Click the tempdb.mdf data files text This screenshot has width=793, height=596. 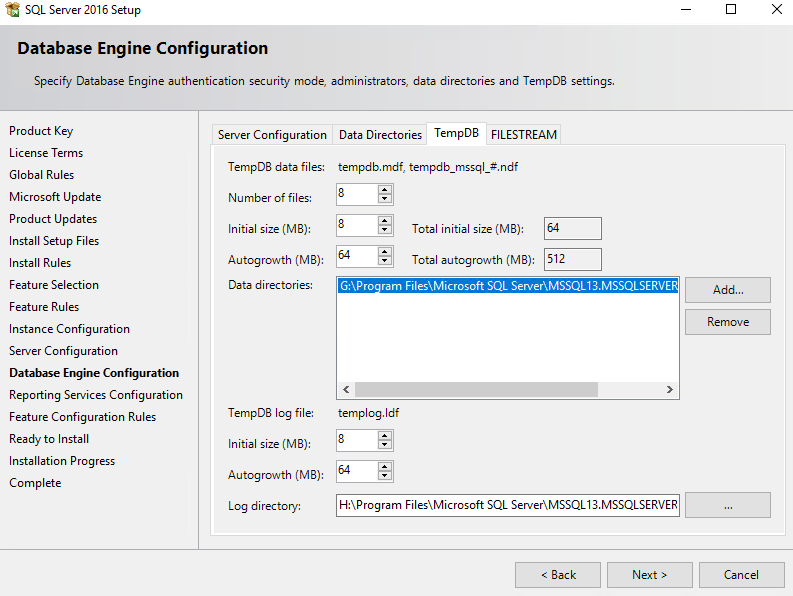coord(428,167)
